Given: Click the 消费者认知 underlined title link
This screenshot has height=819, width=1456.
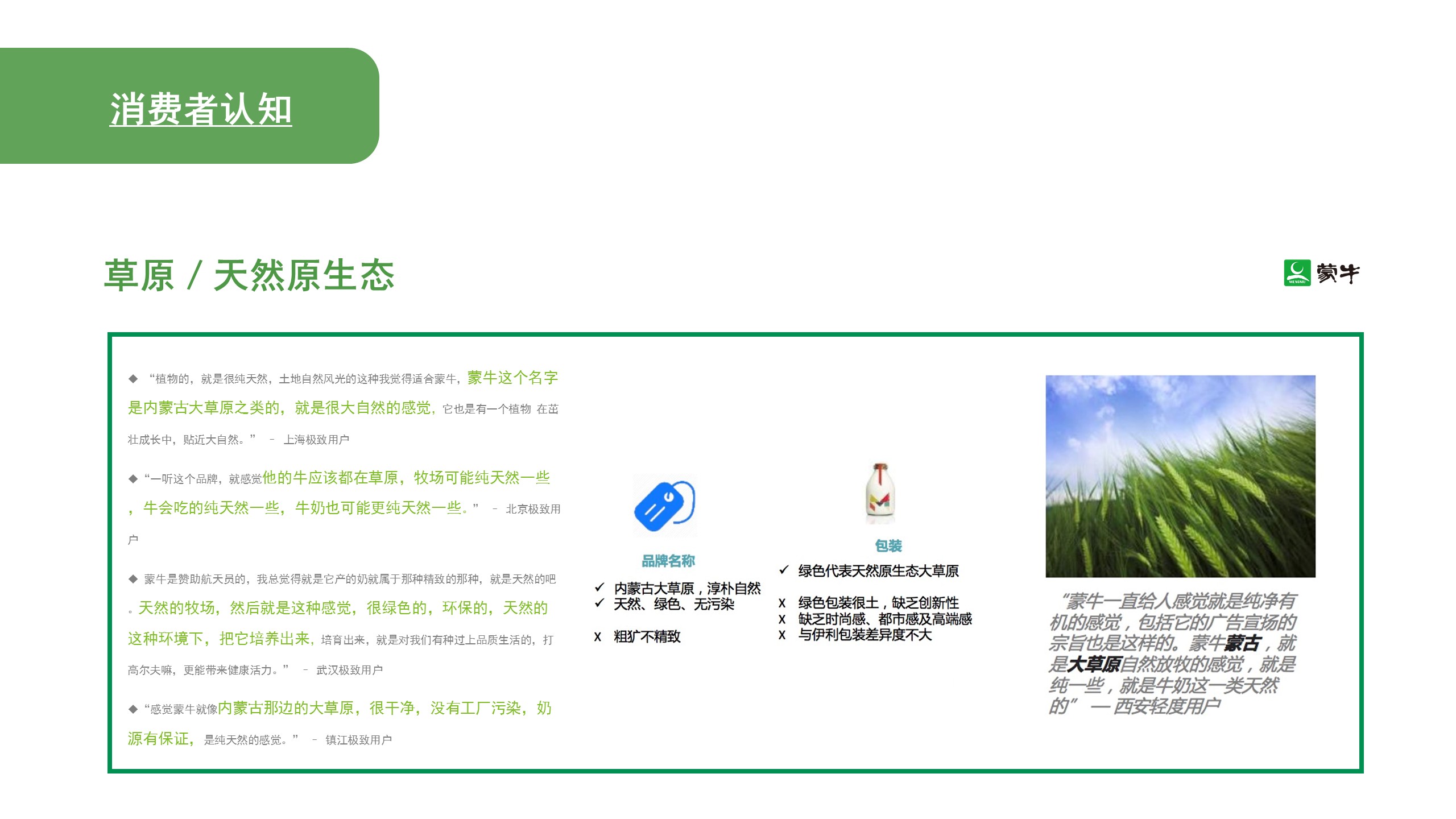Looking at the screenshot, I should (200, 109).
